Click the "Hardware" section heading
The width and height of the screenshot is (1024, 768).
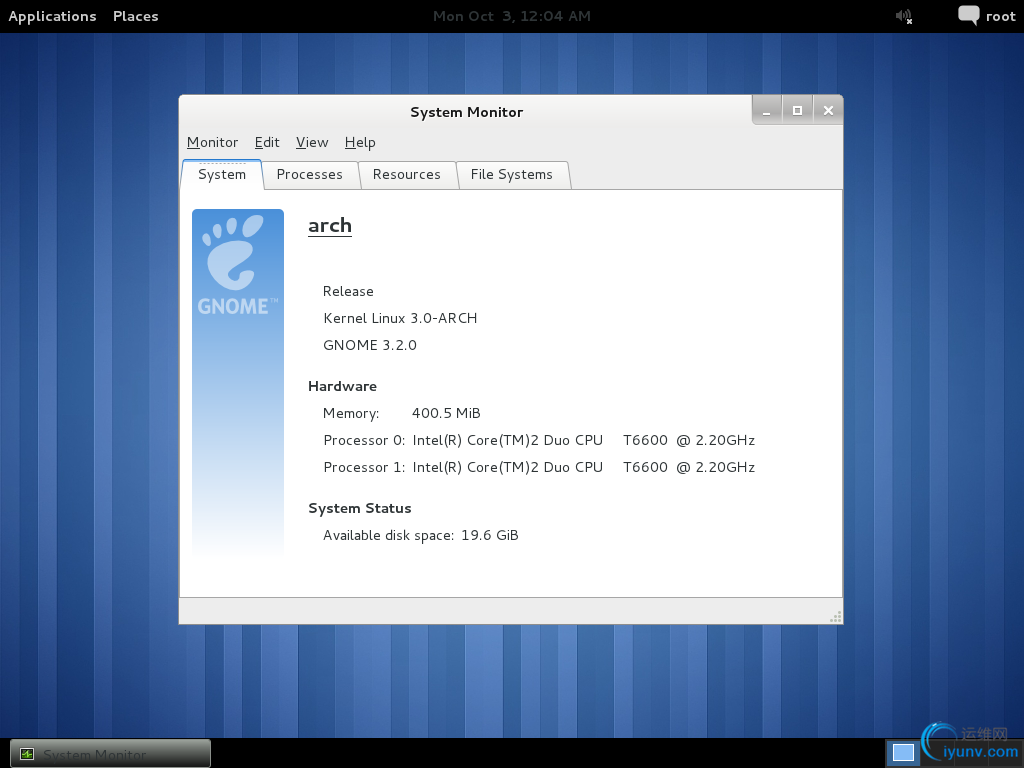(x=342, y=386)
